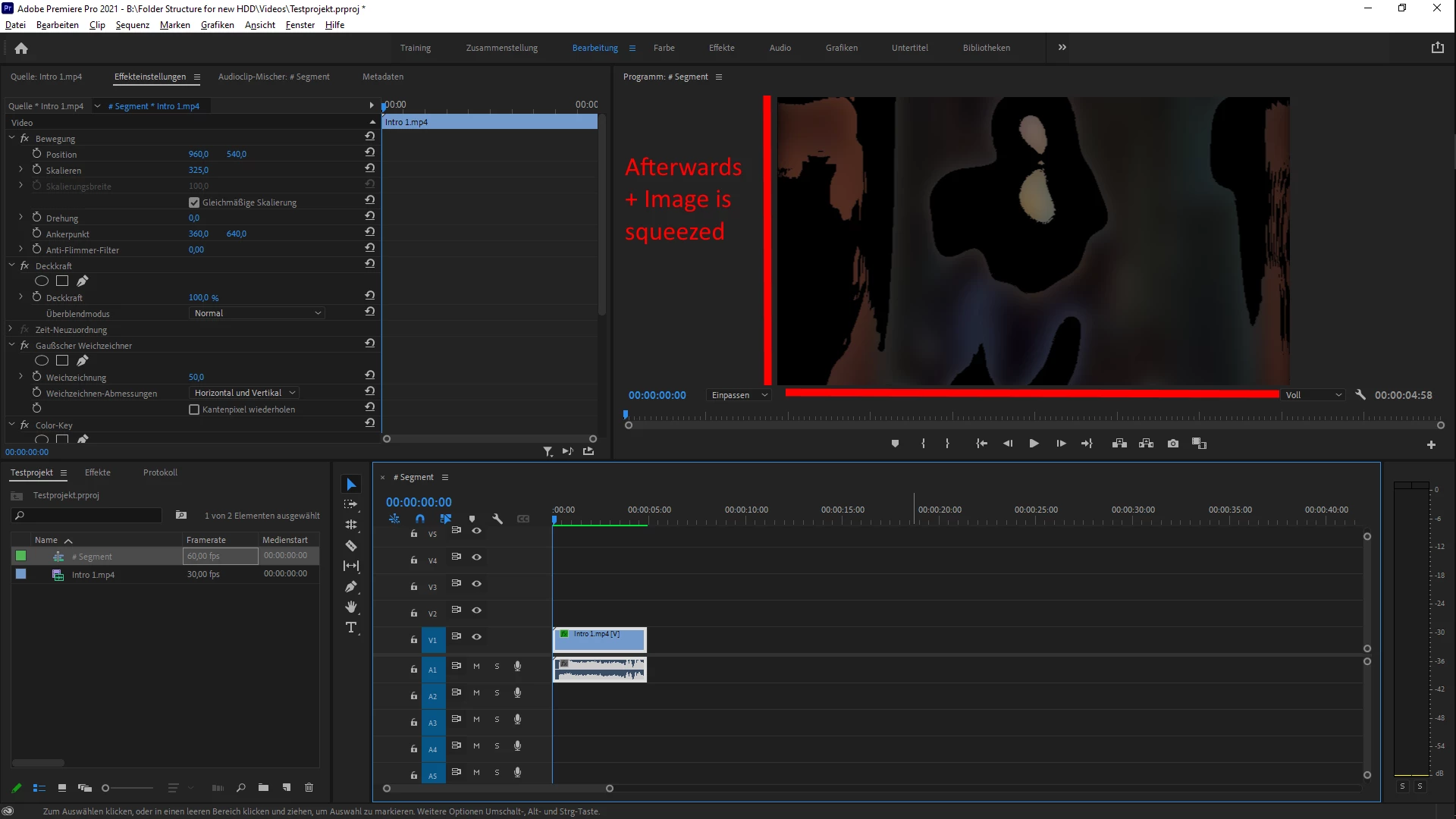
Task: Open wrench settings in Program monitor
Action: (x=1360, y=394)
